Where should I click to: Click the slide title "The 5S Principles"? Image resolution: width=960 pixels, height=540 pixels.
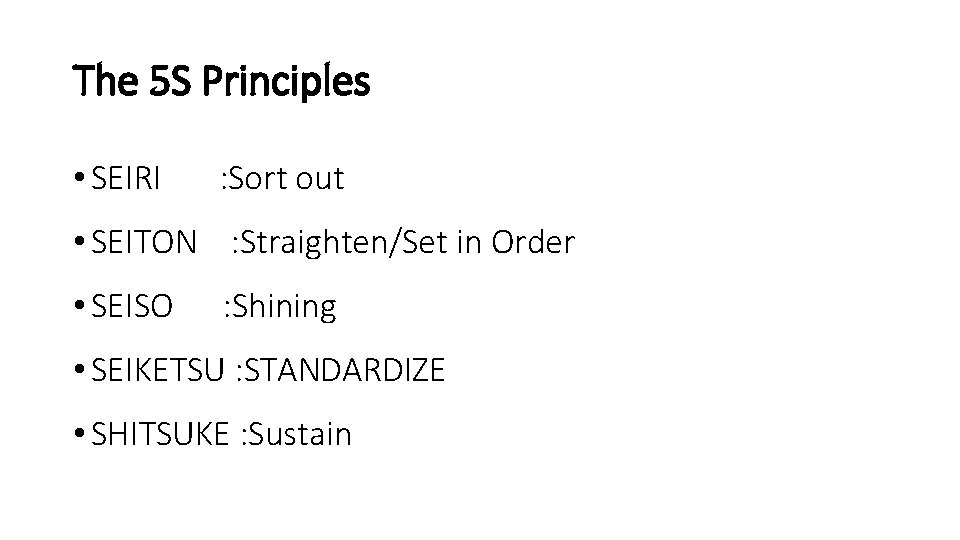221,82
